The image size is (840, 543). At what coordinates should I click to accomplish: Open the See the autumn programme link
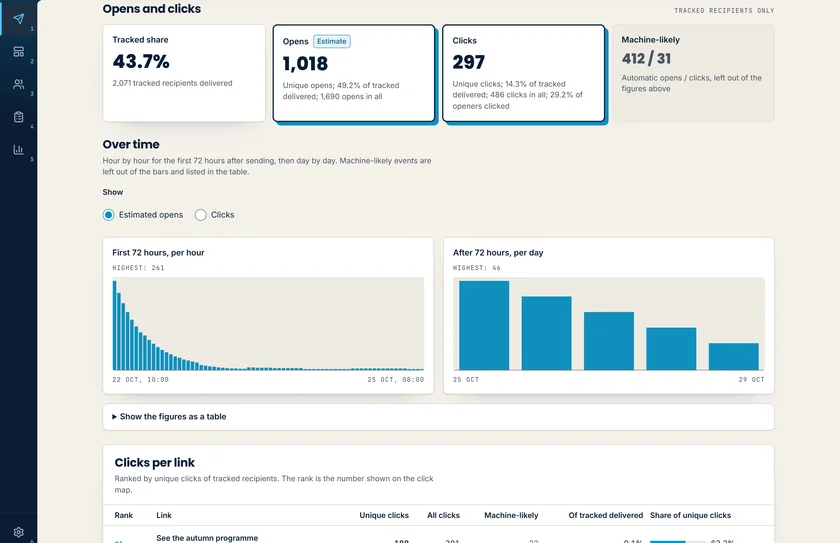pos(207,538)
